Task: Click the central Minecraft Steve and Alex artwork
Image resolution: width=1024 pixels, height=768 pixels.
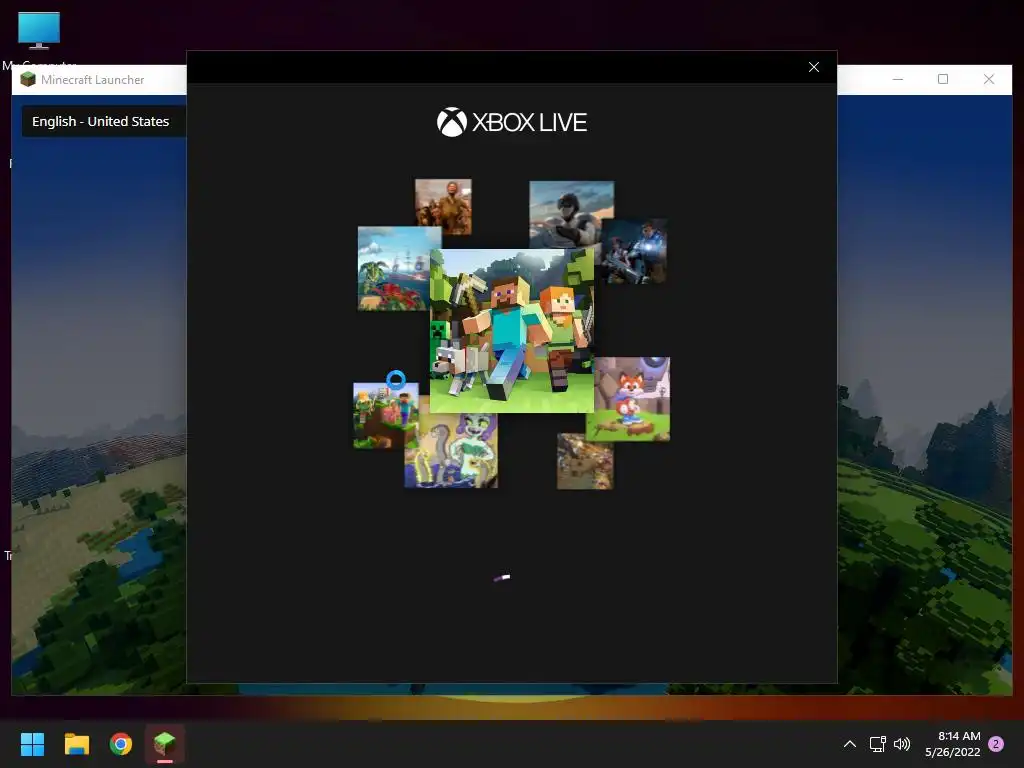Action: click(512, 330)
